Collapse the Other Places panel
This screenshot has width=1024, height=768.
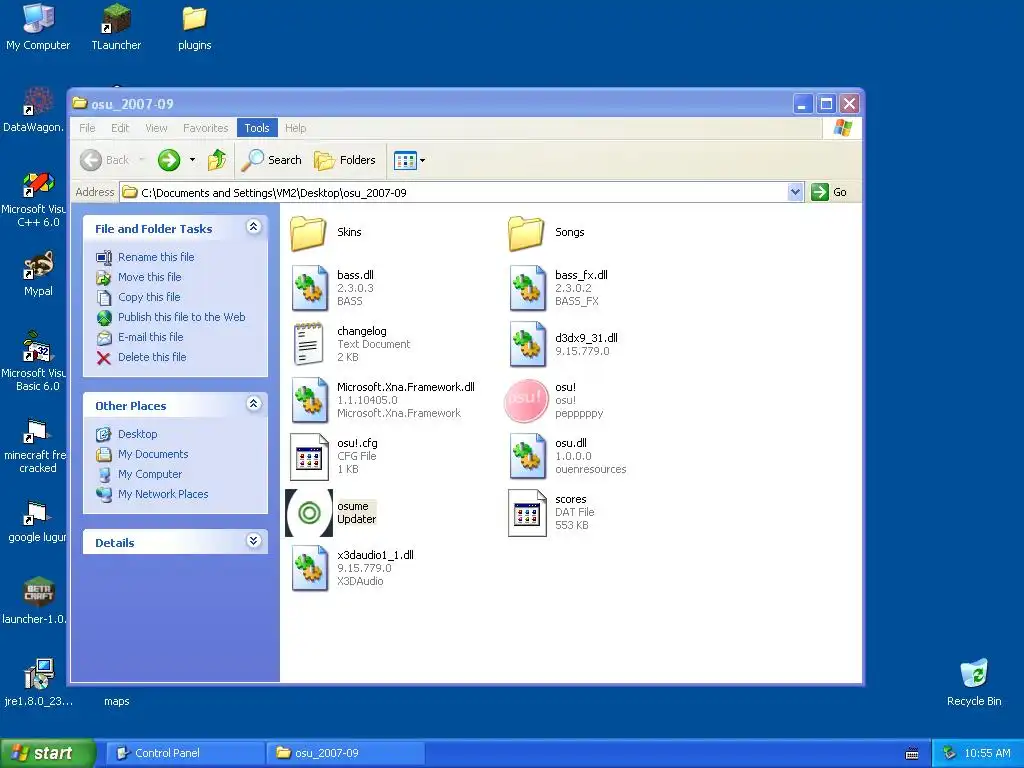point(253,404)
